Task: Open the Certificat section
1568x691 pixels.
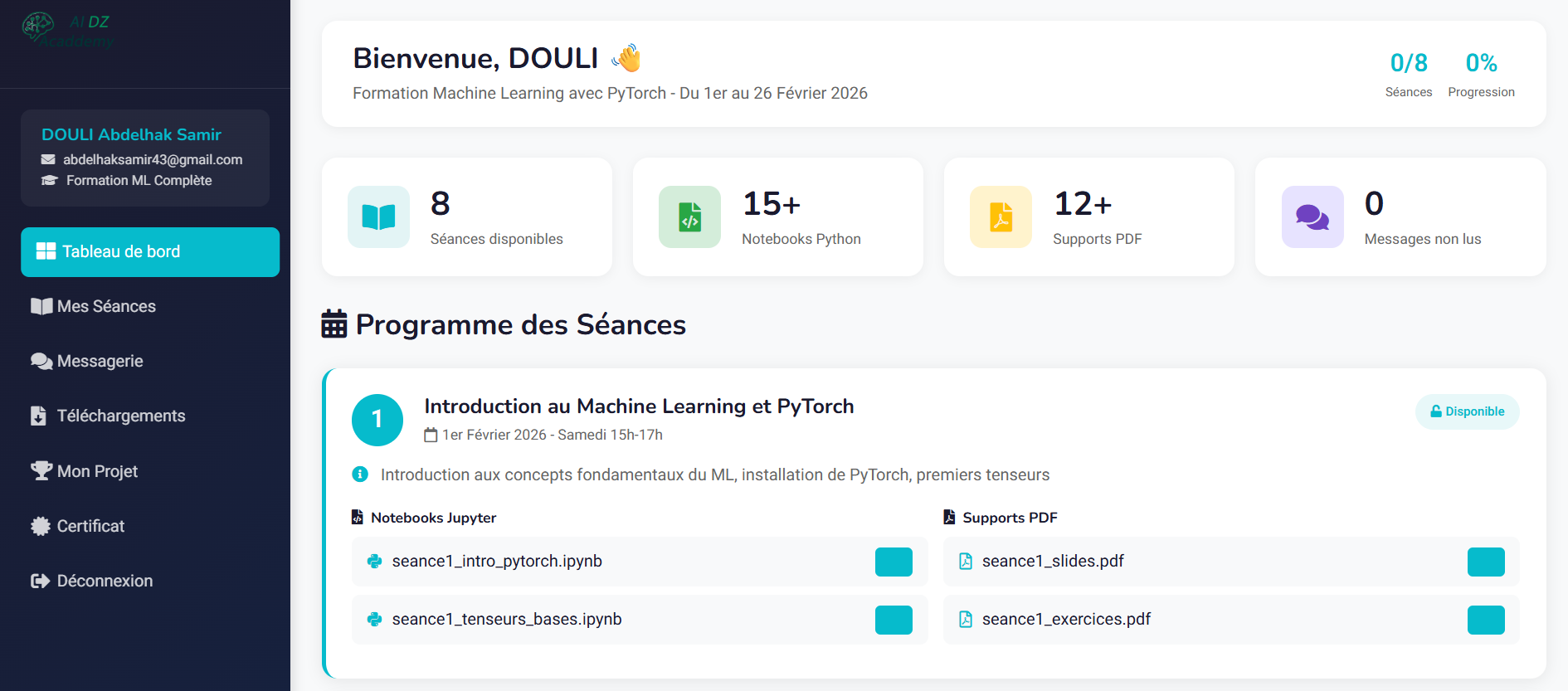Action: point(150,526)
